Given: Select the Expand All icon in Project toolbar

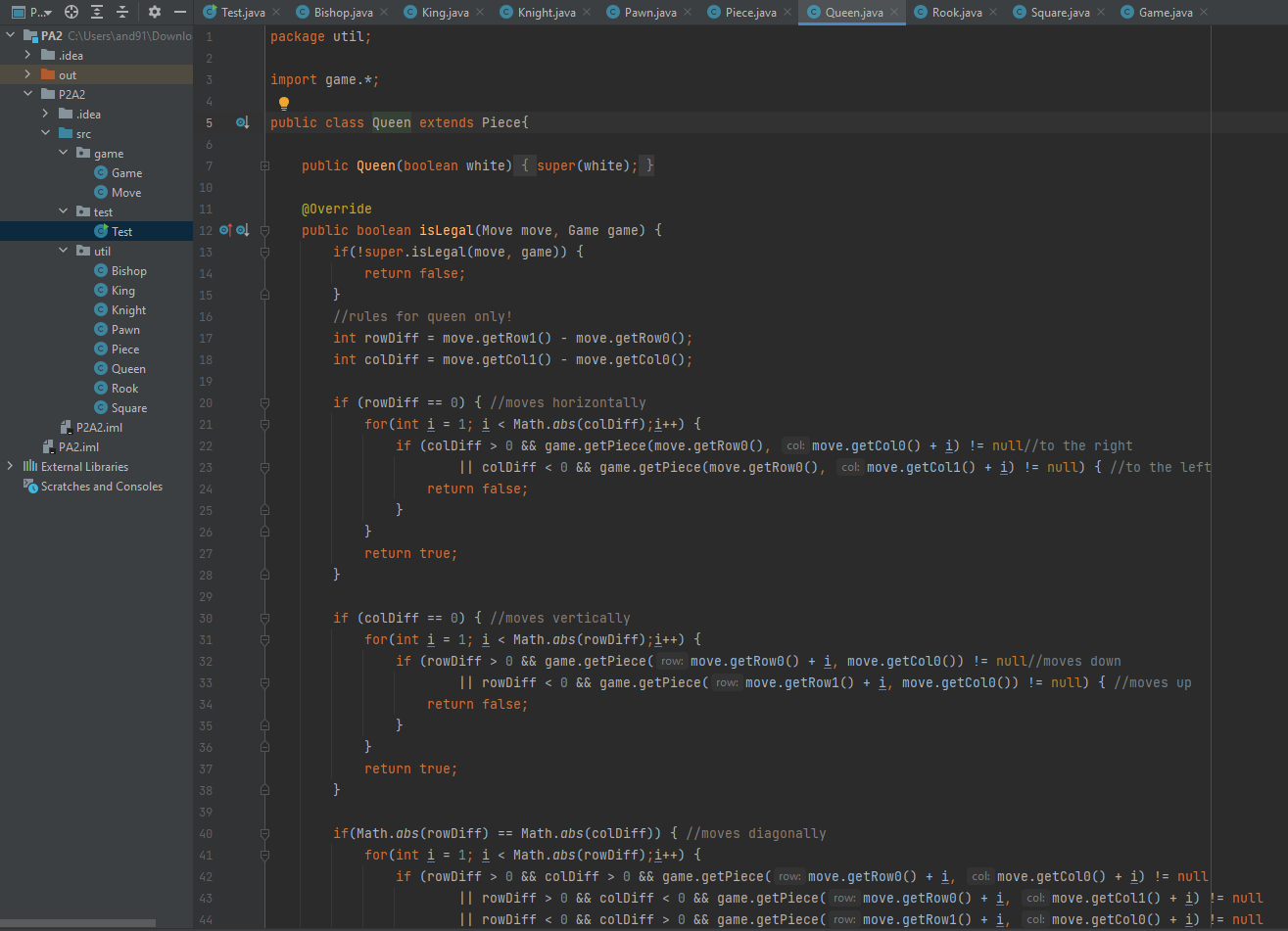Looking at the screenshot, I should [98, 10].
